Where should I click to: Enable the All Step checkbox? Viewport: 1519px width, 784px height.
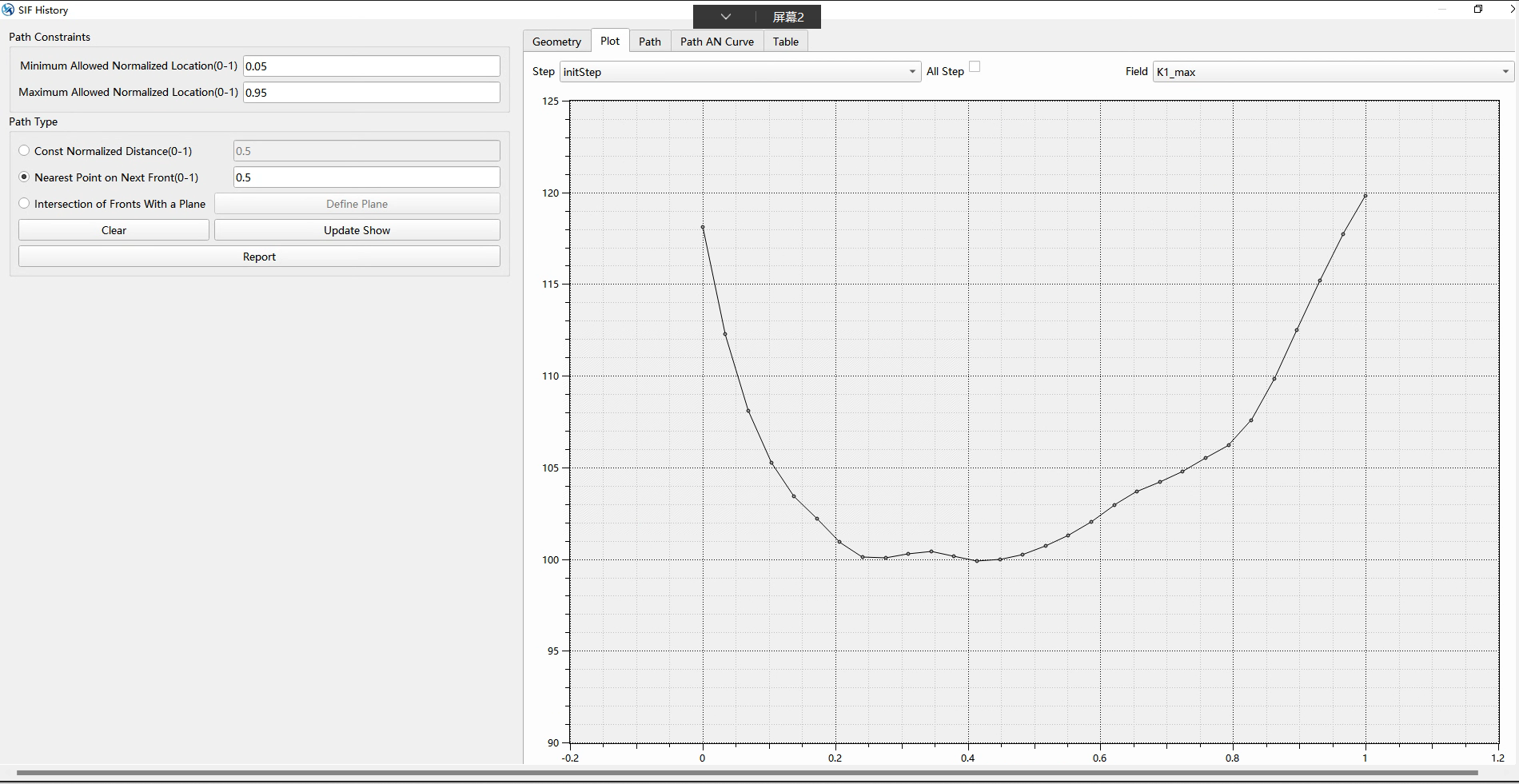[975, 67]
